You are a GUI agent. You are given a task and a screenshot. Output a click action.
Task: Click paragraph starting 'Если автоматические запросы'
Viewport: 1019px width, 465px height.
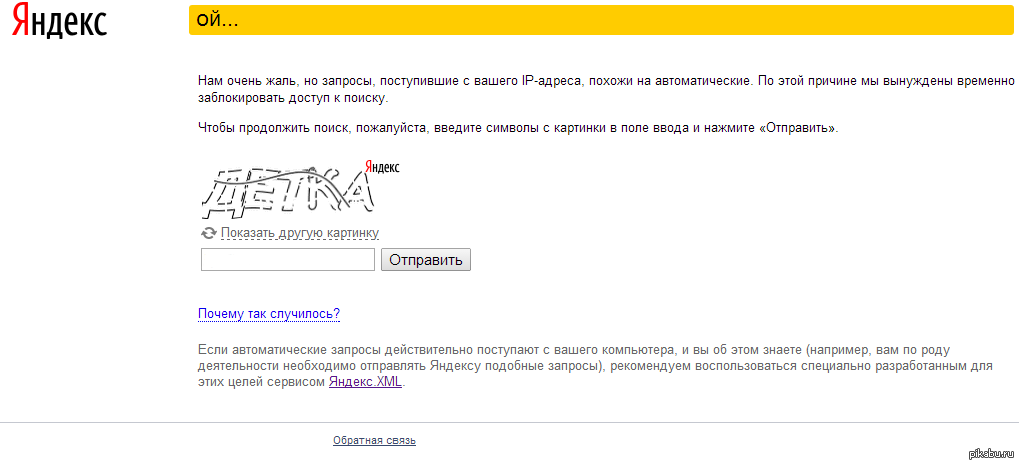(595, 366)
